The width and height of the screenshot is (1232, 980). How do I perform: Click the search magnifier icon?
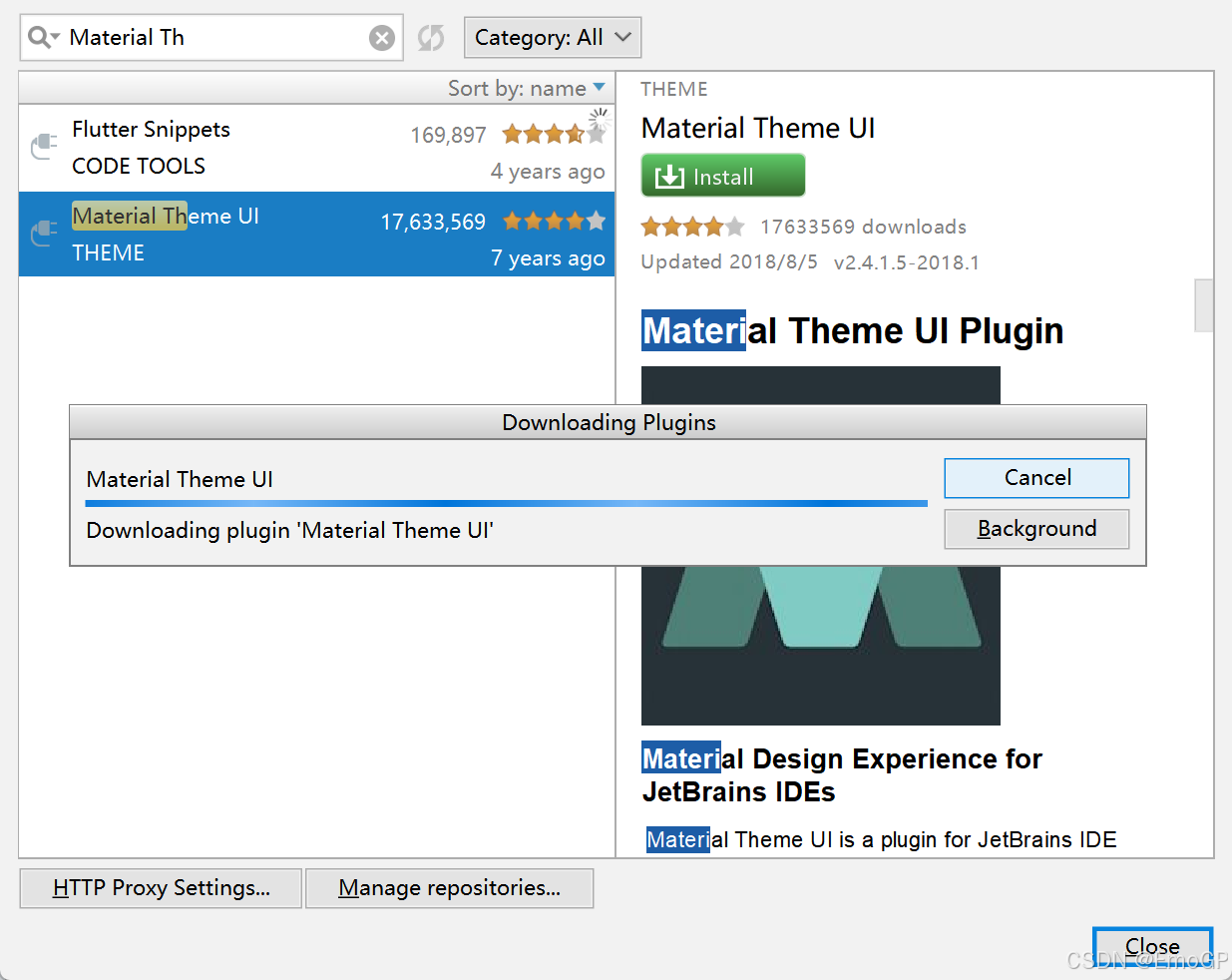43,38
